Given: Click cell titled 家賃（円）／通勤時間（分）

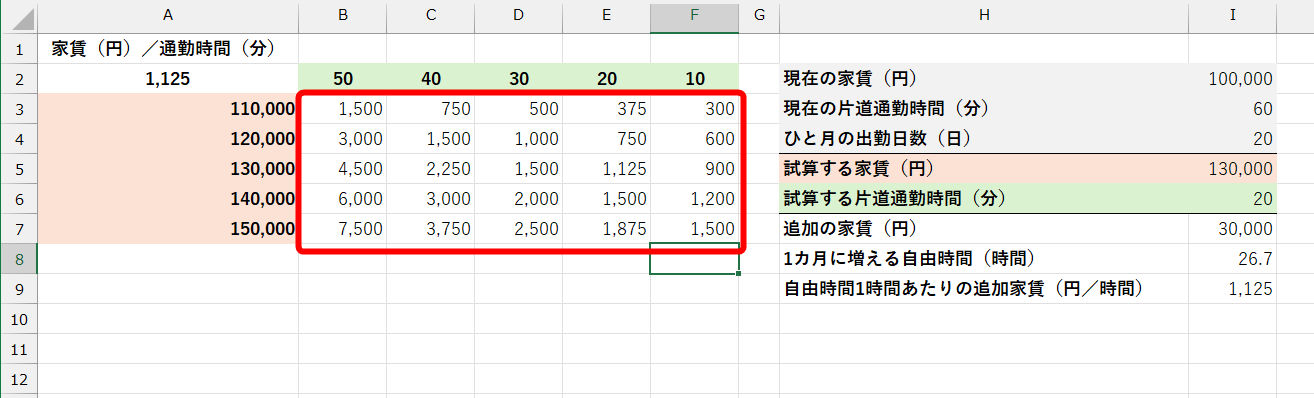Looking at the screenshot, I should [168, 48].
